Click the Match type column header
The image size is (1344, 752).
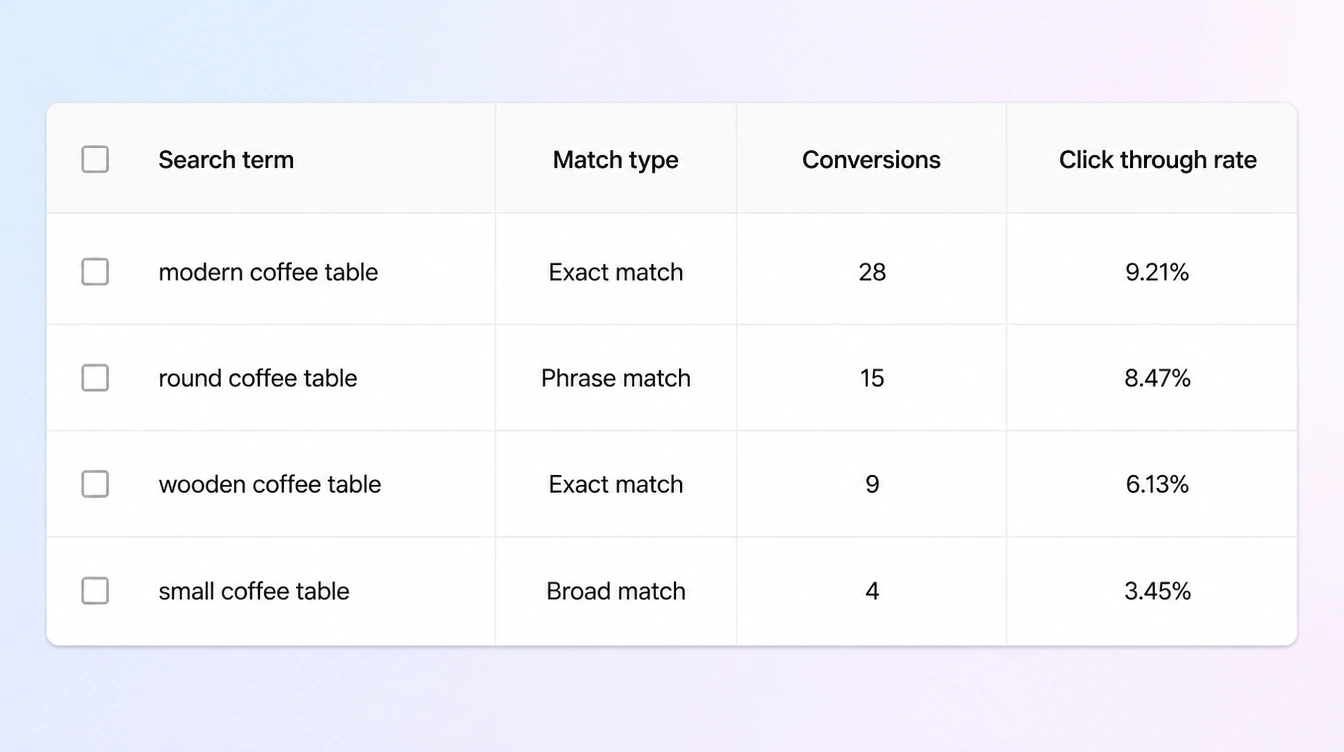tap(616, 160)
